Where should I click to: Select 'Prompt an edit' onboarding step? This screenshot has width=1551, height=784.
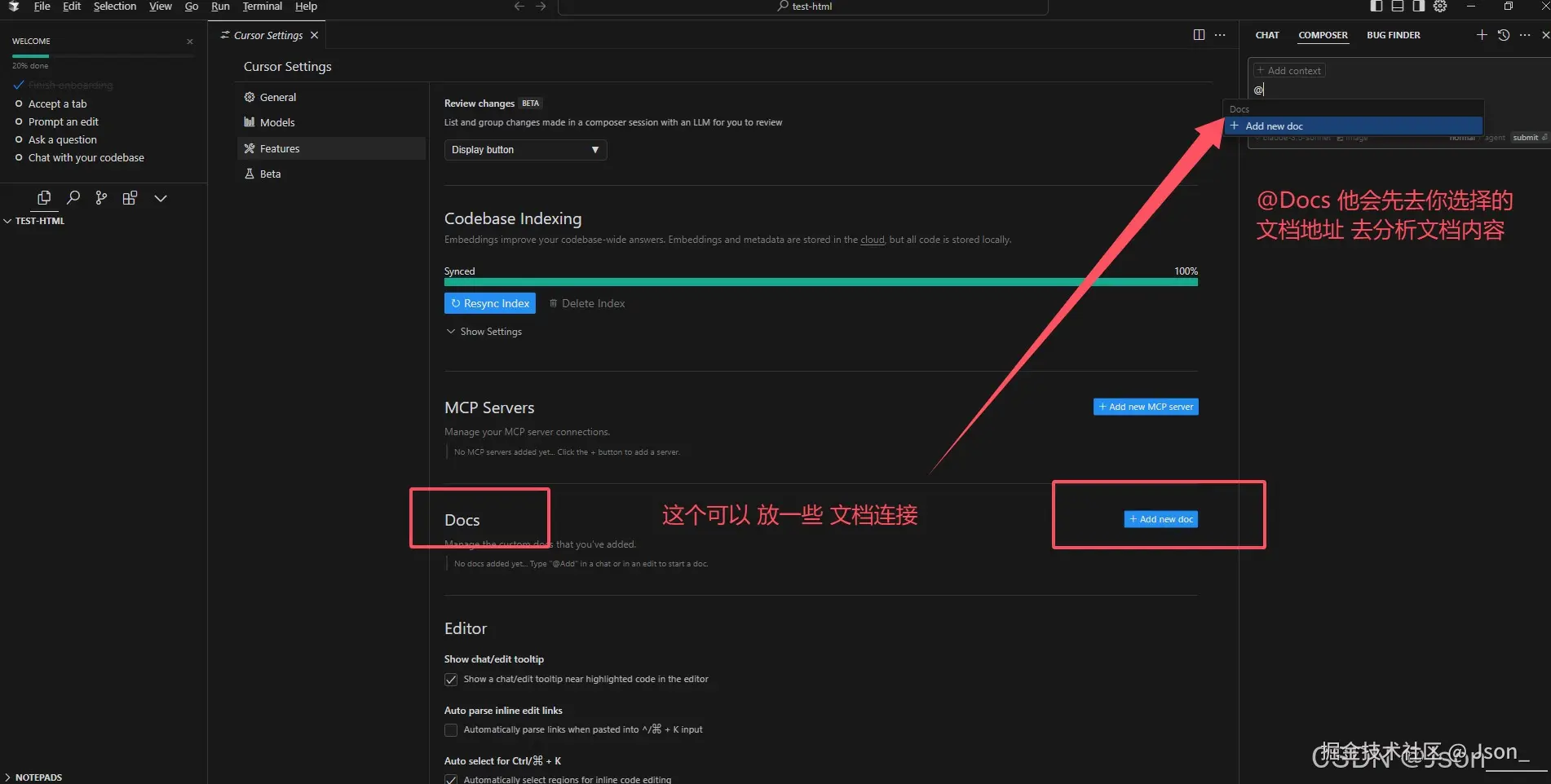pyautogui.click(x=64, y=121)
